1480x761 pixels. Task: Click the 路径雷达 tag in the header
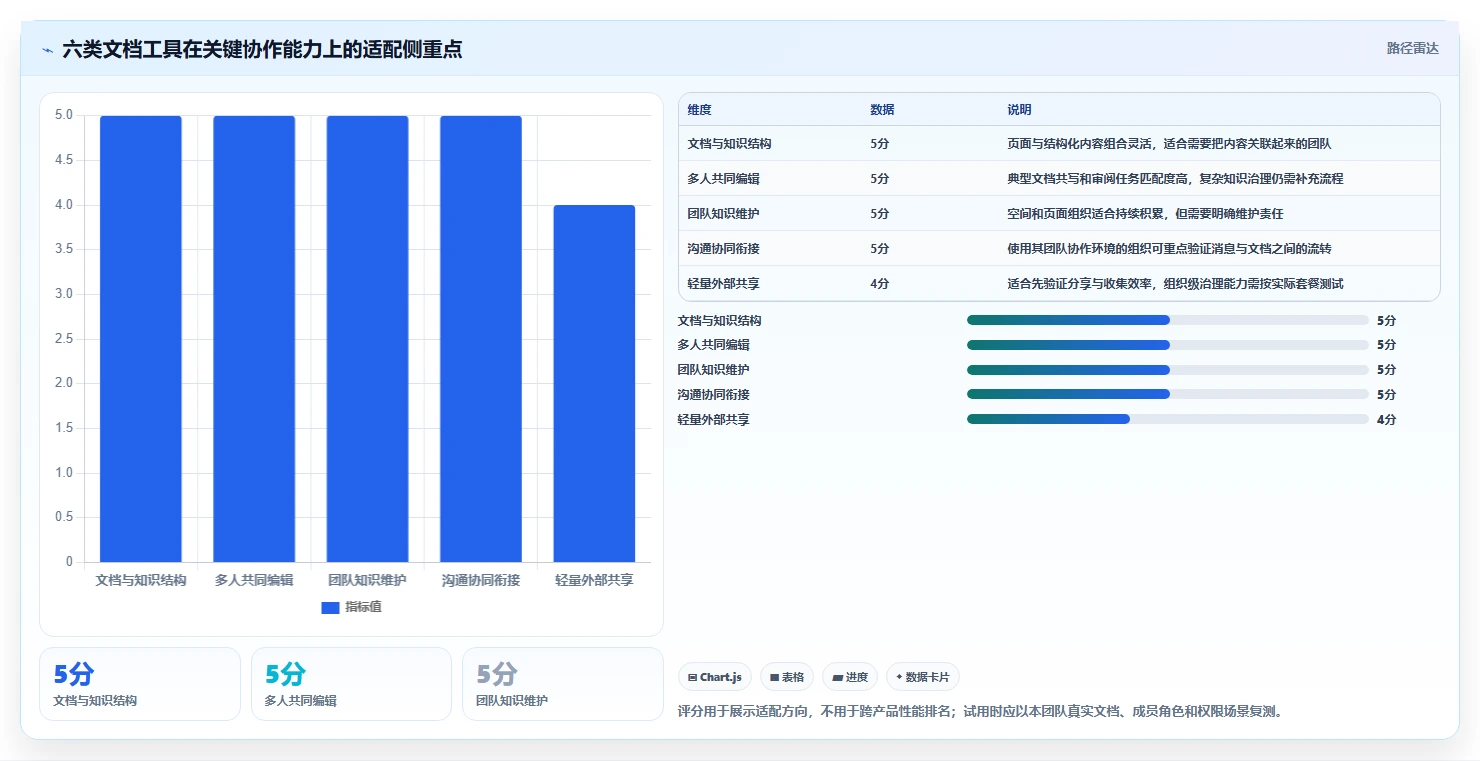pos(1413,48)
